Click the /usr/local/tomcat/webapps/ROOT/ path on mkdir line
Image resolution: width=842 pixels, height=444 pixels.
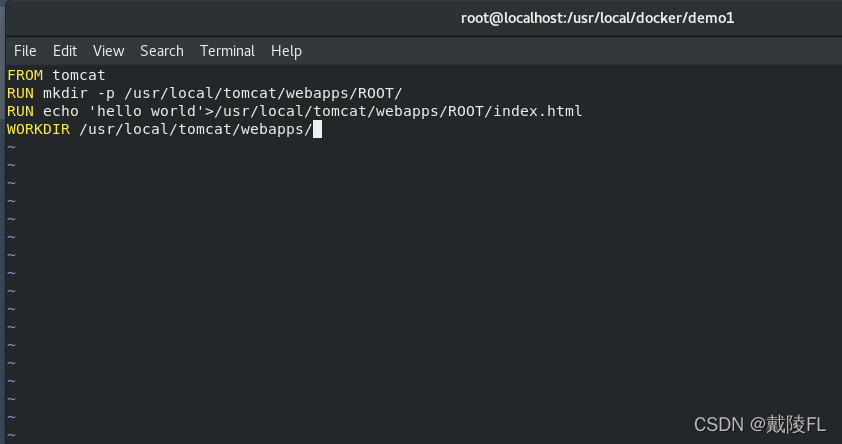point(263,93)
